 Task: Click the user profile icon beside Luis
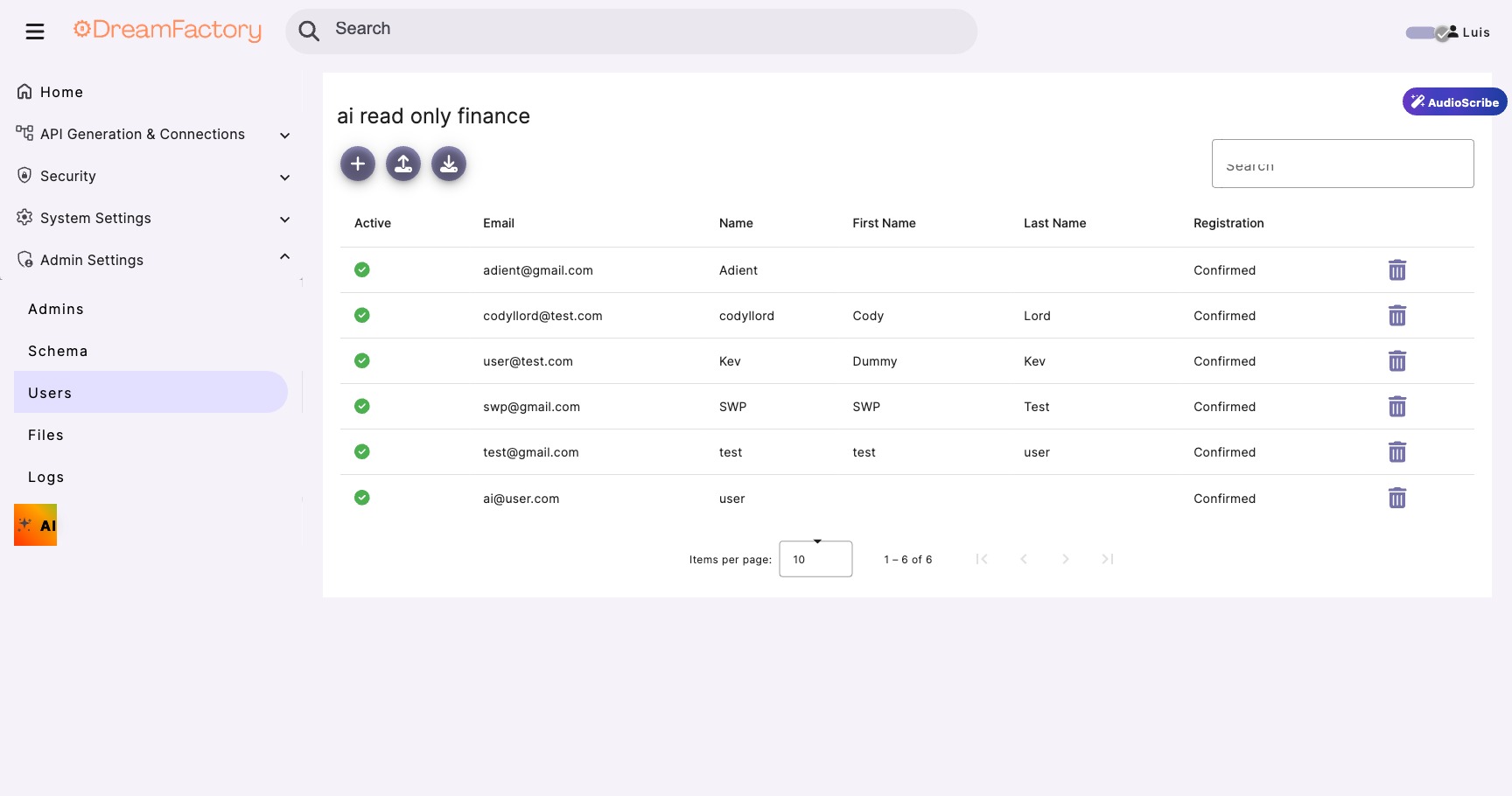[1452, 31]
